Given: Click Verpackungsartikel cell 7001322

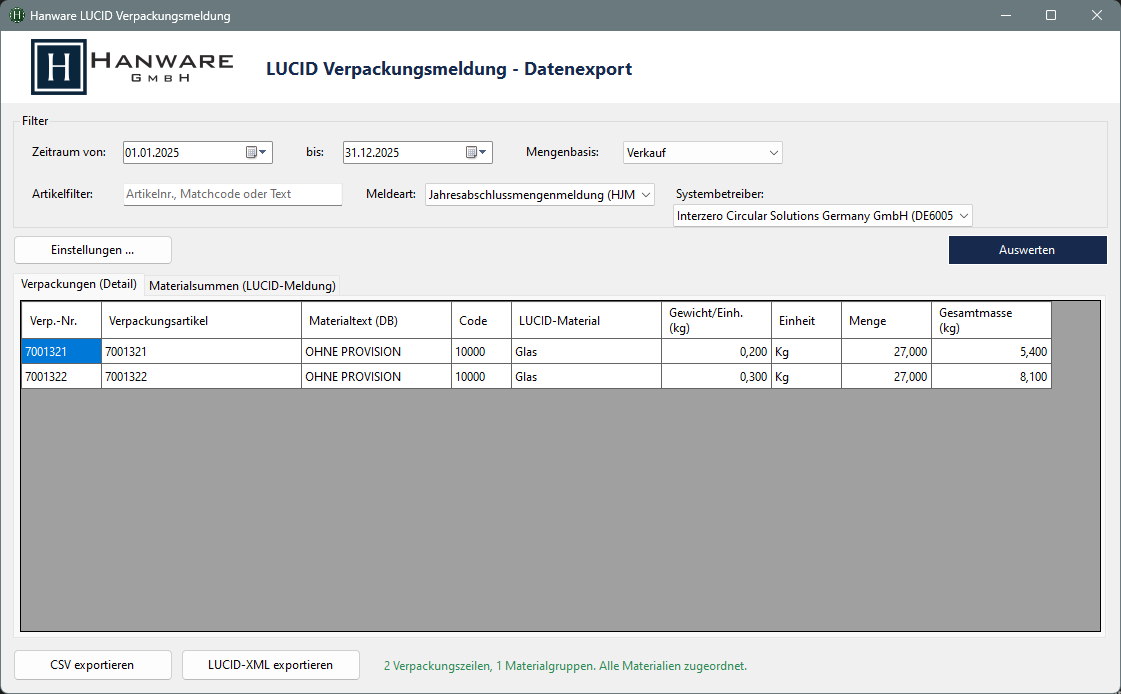Looking at the screenshot, I should pyautogui.click(x=202, y=377).
